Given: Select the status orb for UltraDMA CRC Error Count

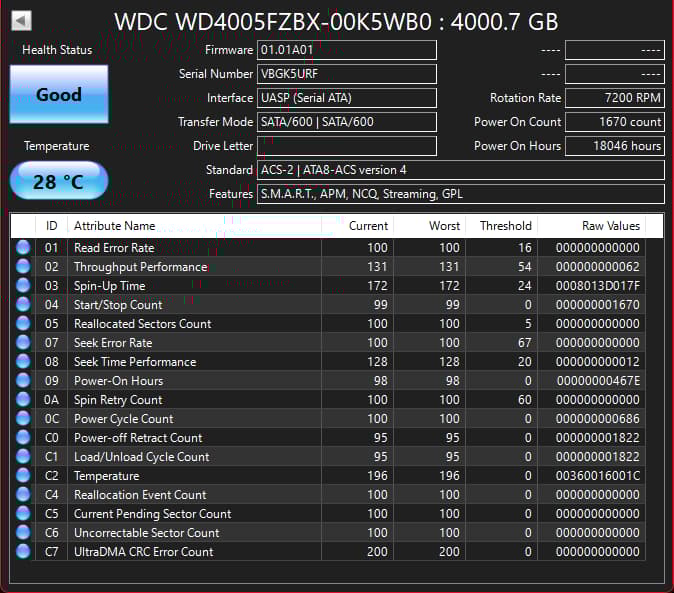Looking at the screenshot, I should pyautogui.click(x=23, y=551).
